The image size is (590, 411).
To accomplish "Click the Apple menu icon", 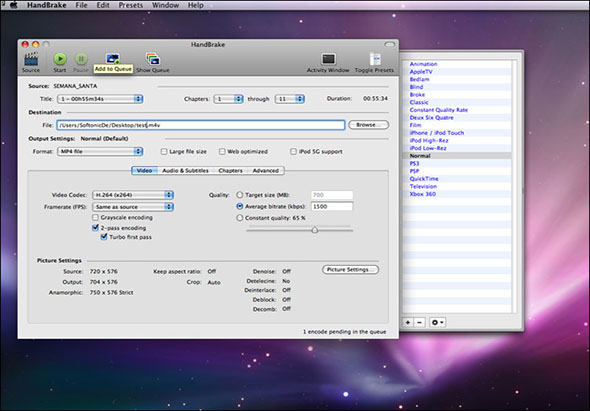I will [x=14, y=5].
